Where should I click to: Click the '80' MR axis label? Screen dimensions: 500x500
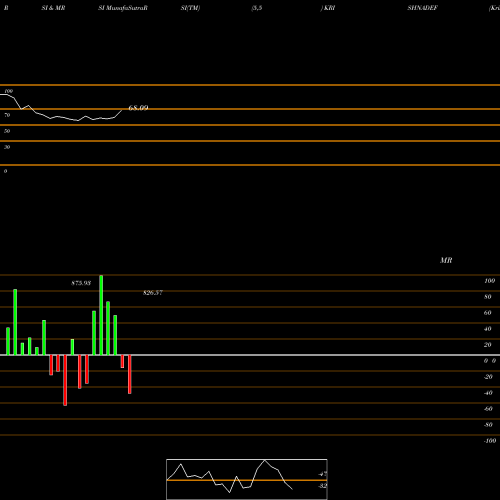[488, 297]
